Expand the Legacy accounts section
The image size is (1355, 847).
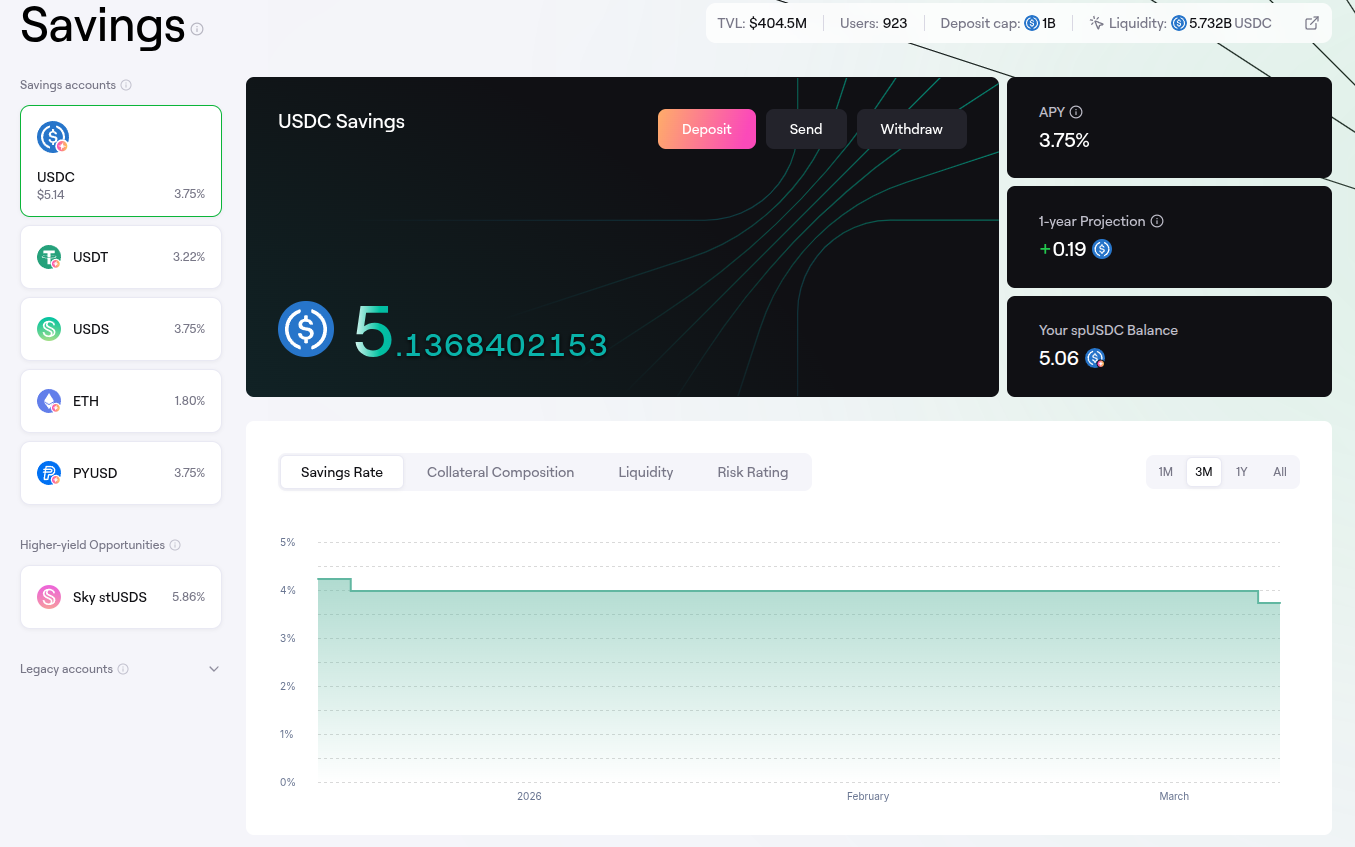[x=213, y=669]
